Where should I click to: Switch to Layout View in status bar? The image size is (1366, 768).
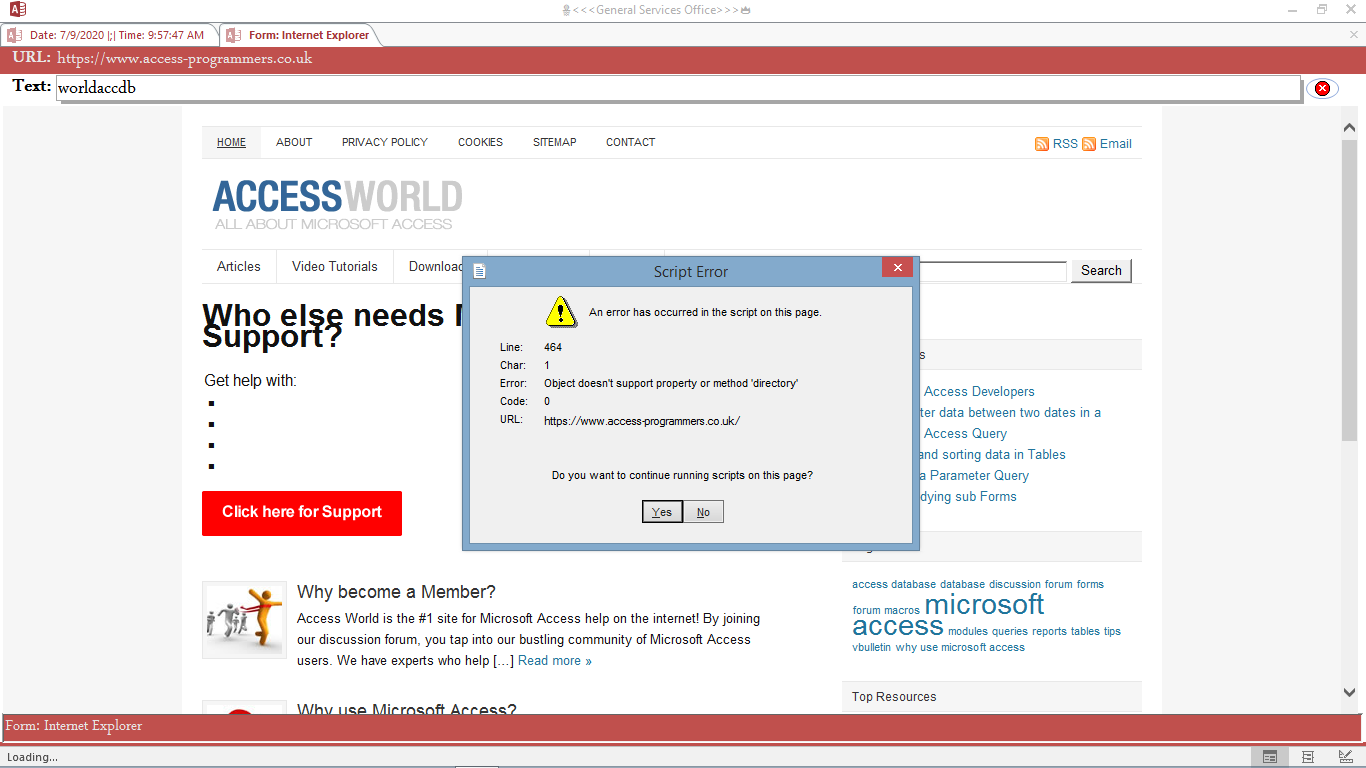[1308, 757]
